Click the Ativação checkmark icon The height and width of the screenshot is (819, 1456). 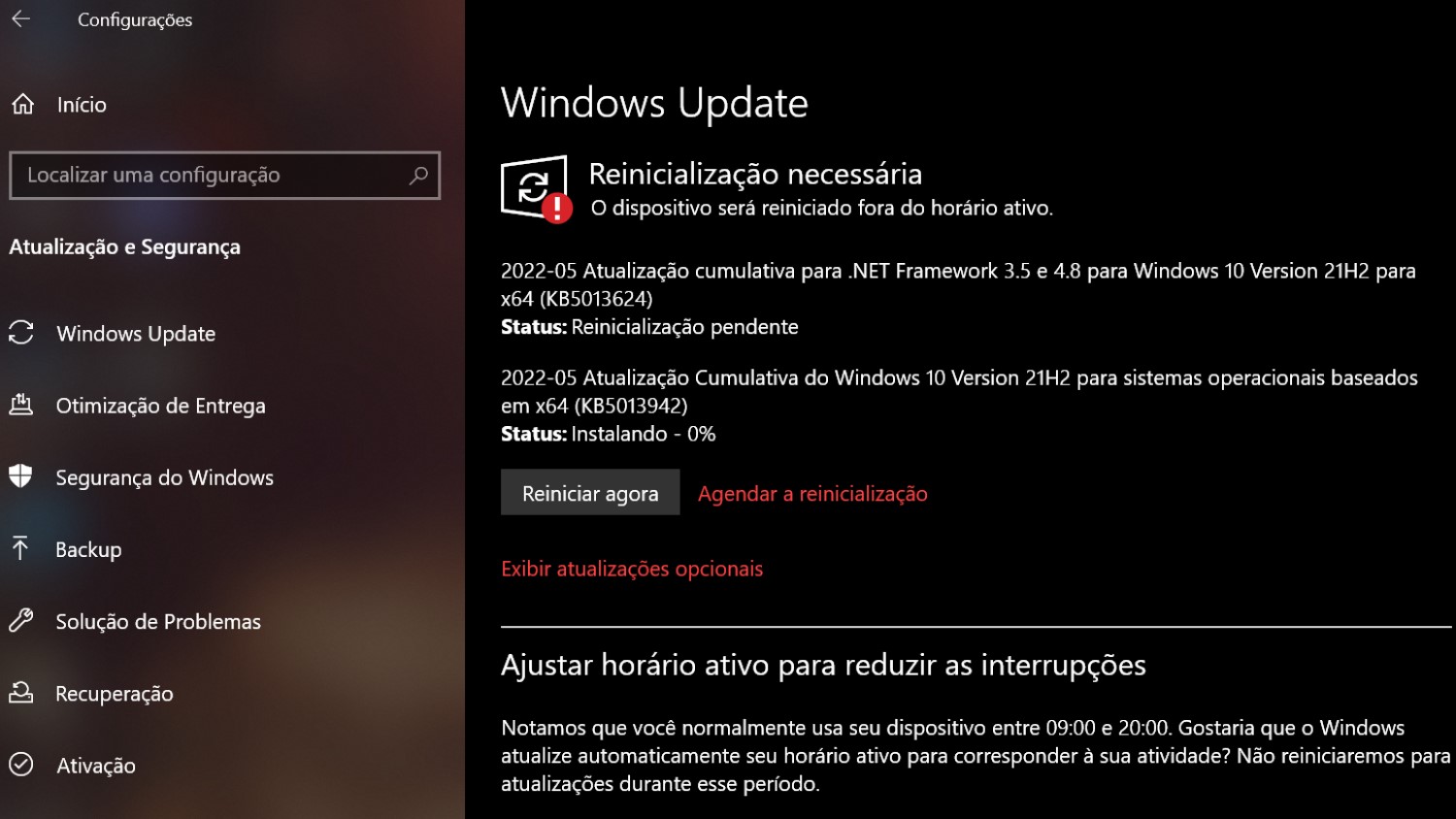click(x=21, y=765)
